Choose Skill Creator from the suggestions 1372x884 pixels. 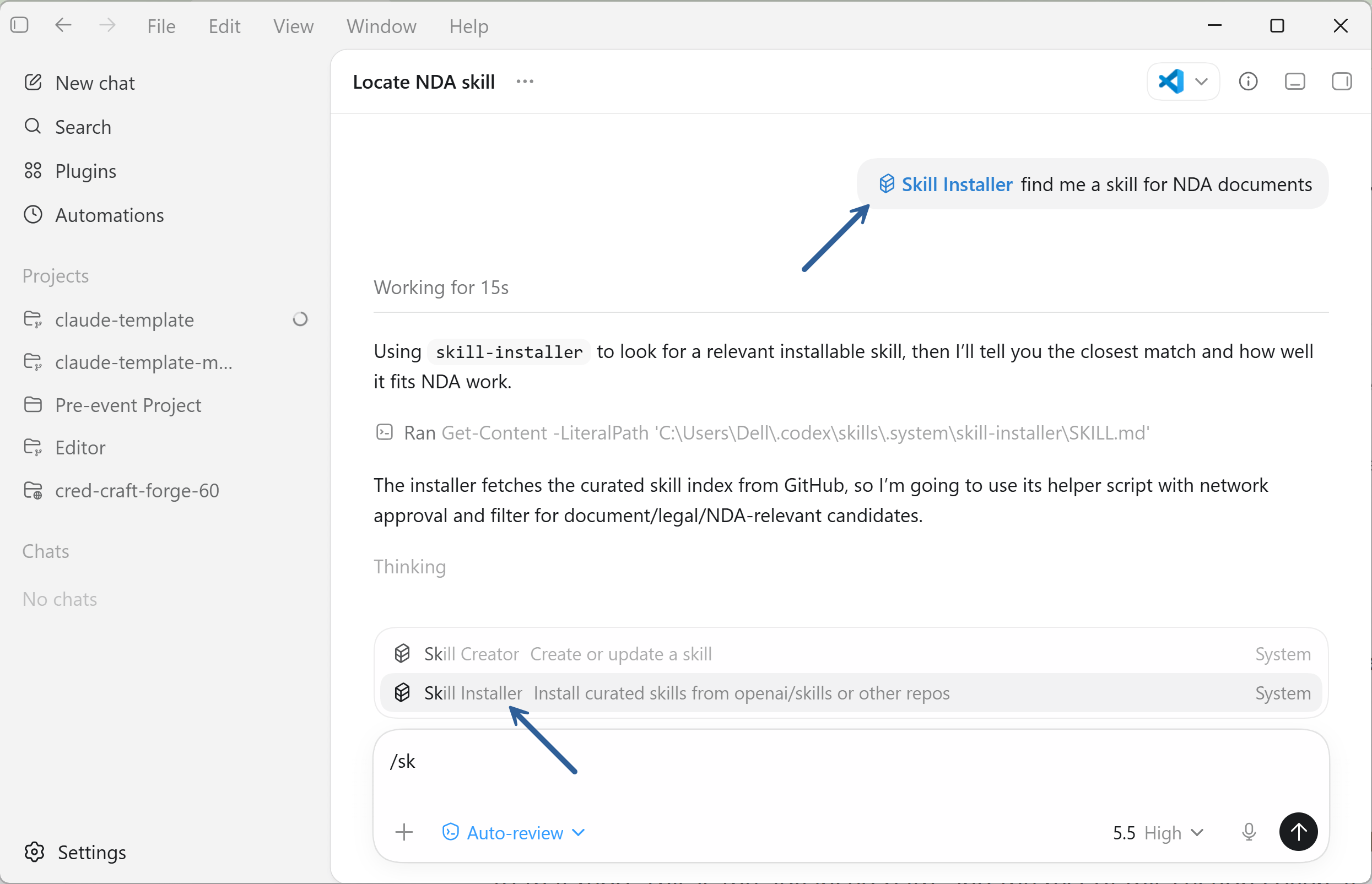(851, 654)
